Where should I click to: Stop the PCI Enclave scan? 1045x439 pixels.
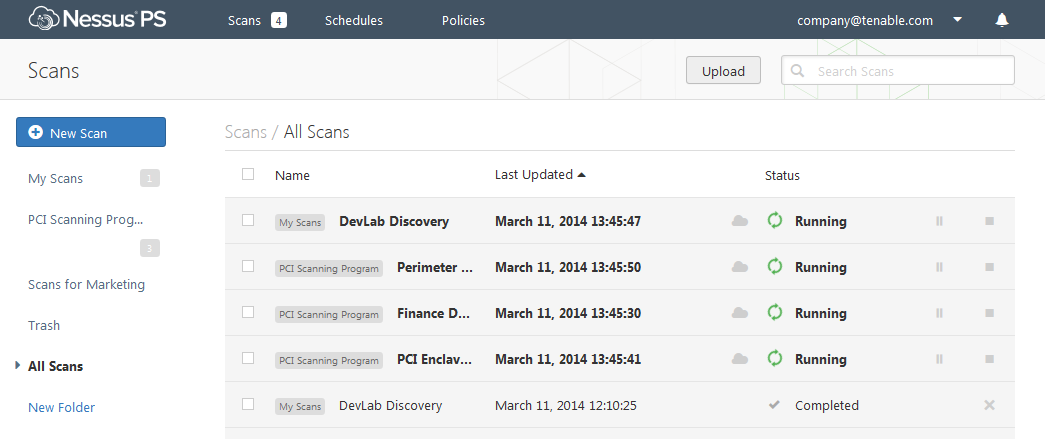[989, 359]
